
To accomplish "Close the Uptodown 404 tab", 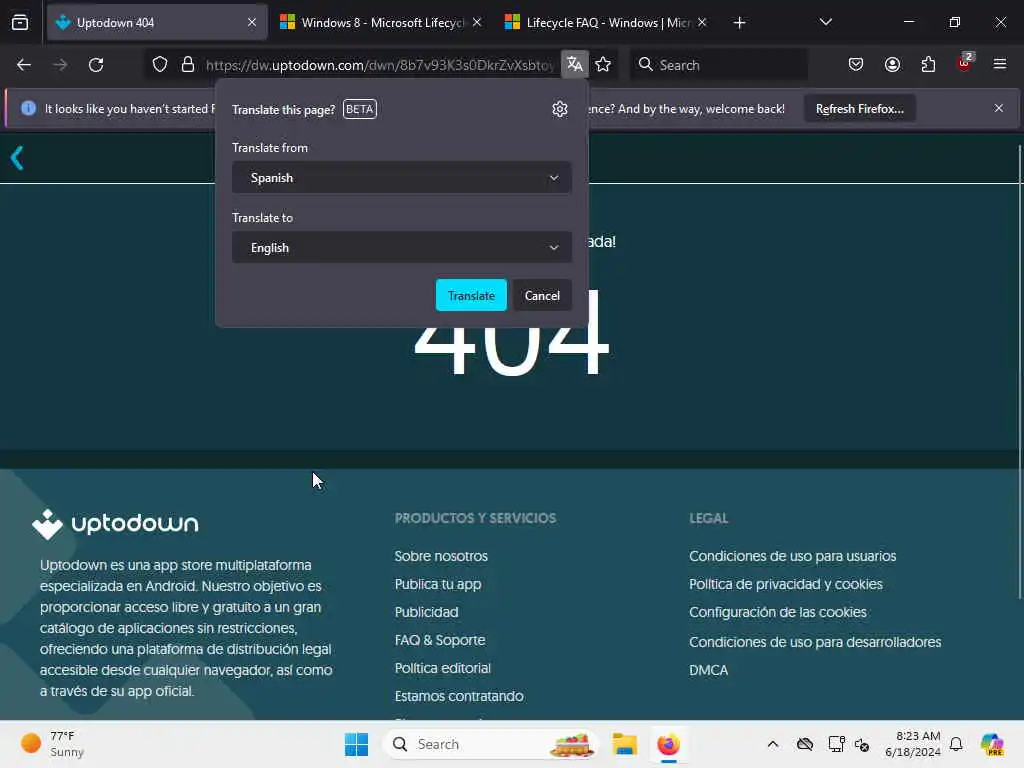I will click(x=252, y=22).
